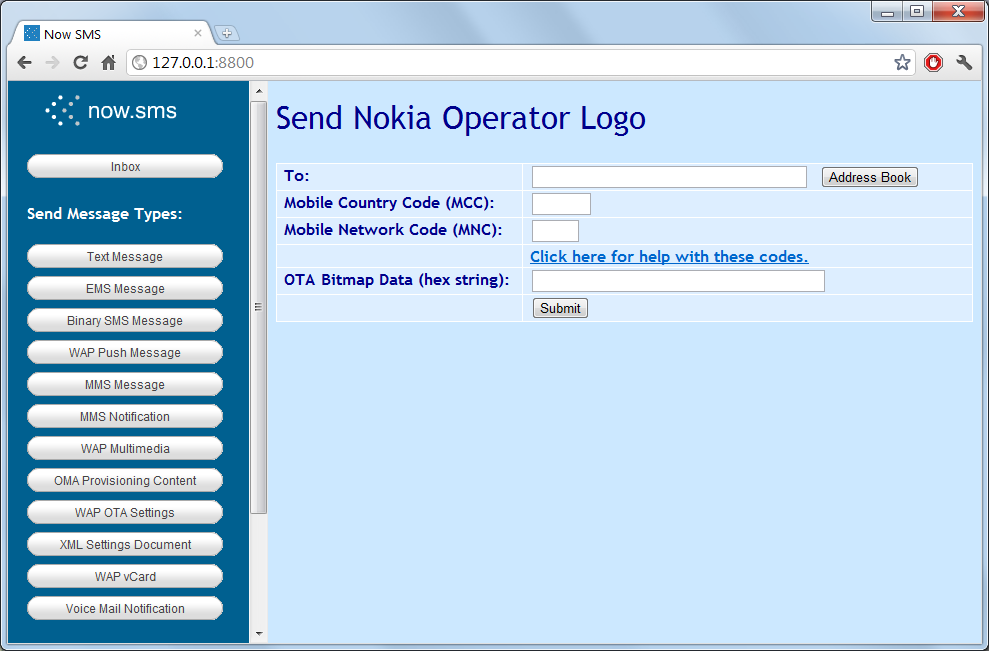
Task: Choose EMS Message type
Action: (x=125, y=289)
